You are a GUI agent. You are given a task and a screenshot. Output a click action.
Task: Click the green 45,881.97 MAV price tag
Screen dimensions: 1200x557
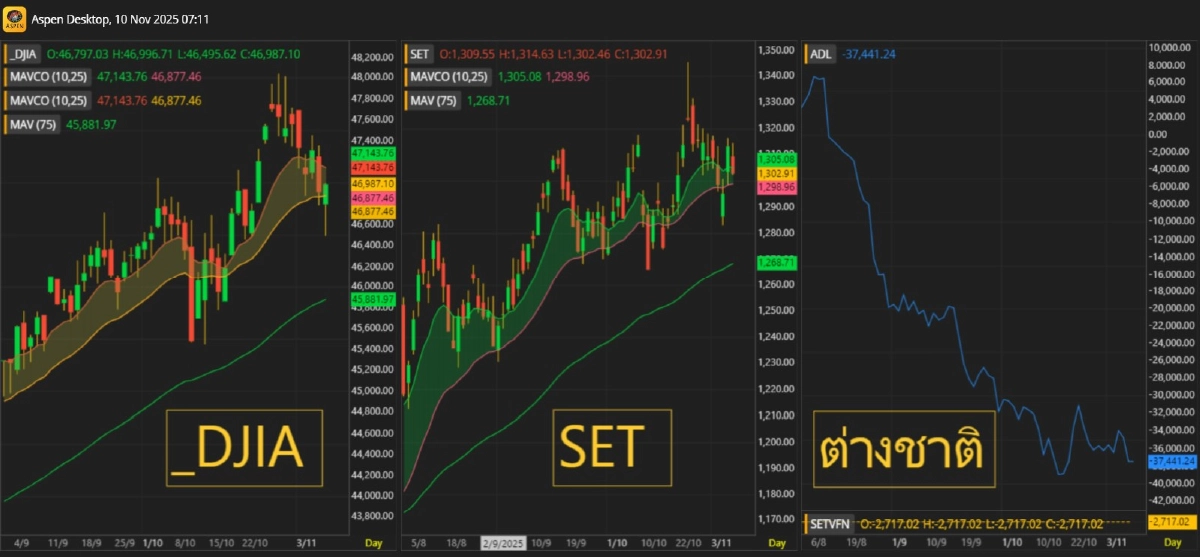tap(373, 299)
